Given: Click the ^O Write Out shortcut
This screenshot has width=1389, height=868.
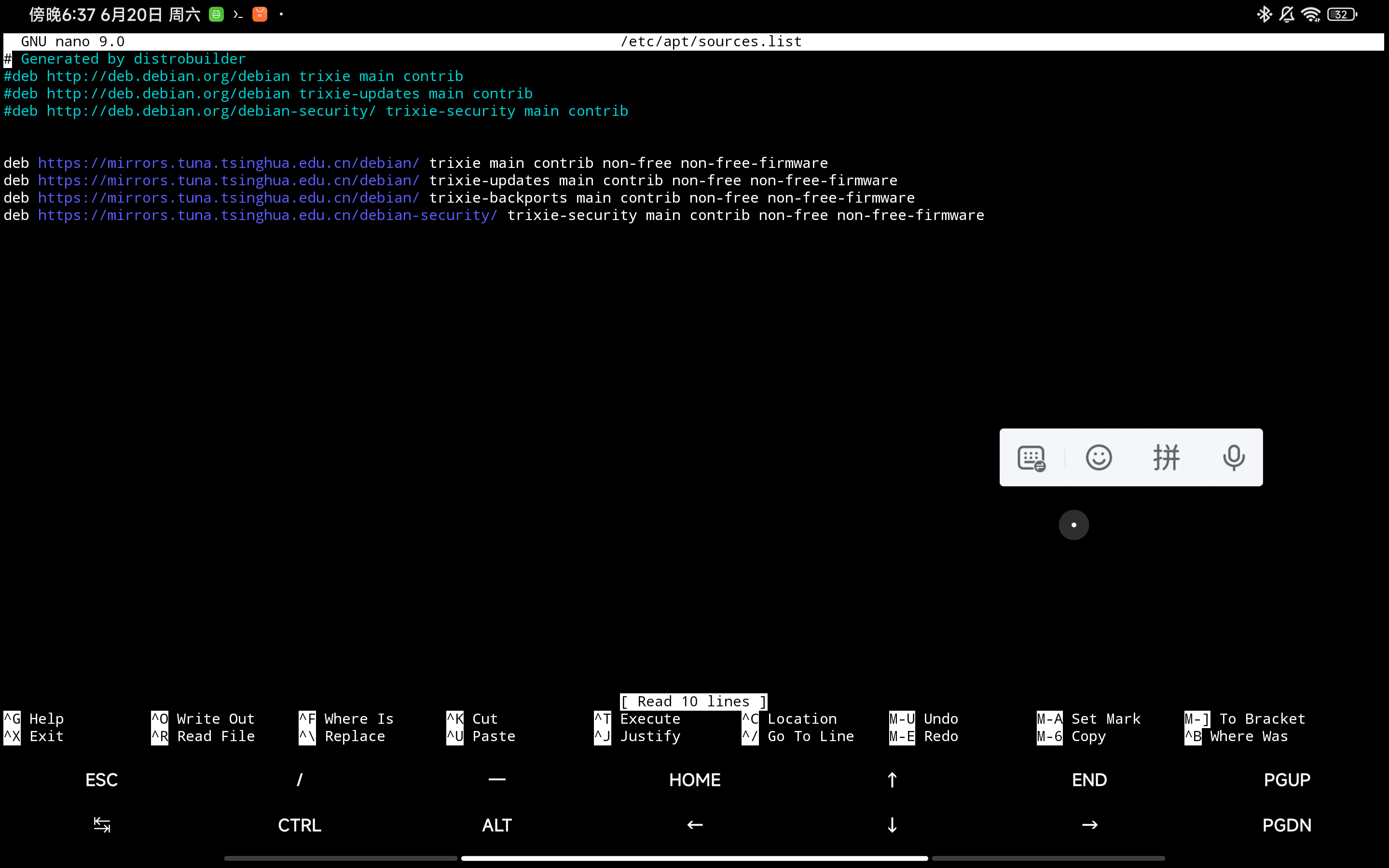Looking at the screenshot, I should pos(203,719).
